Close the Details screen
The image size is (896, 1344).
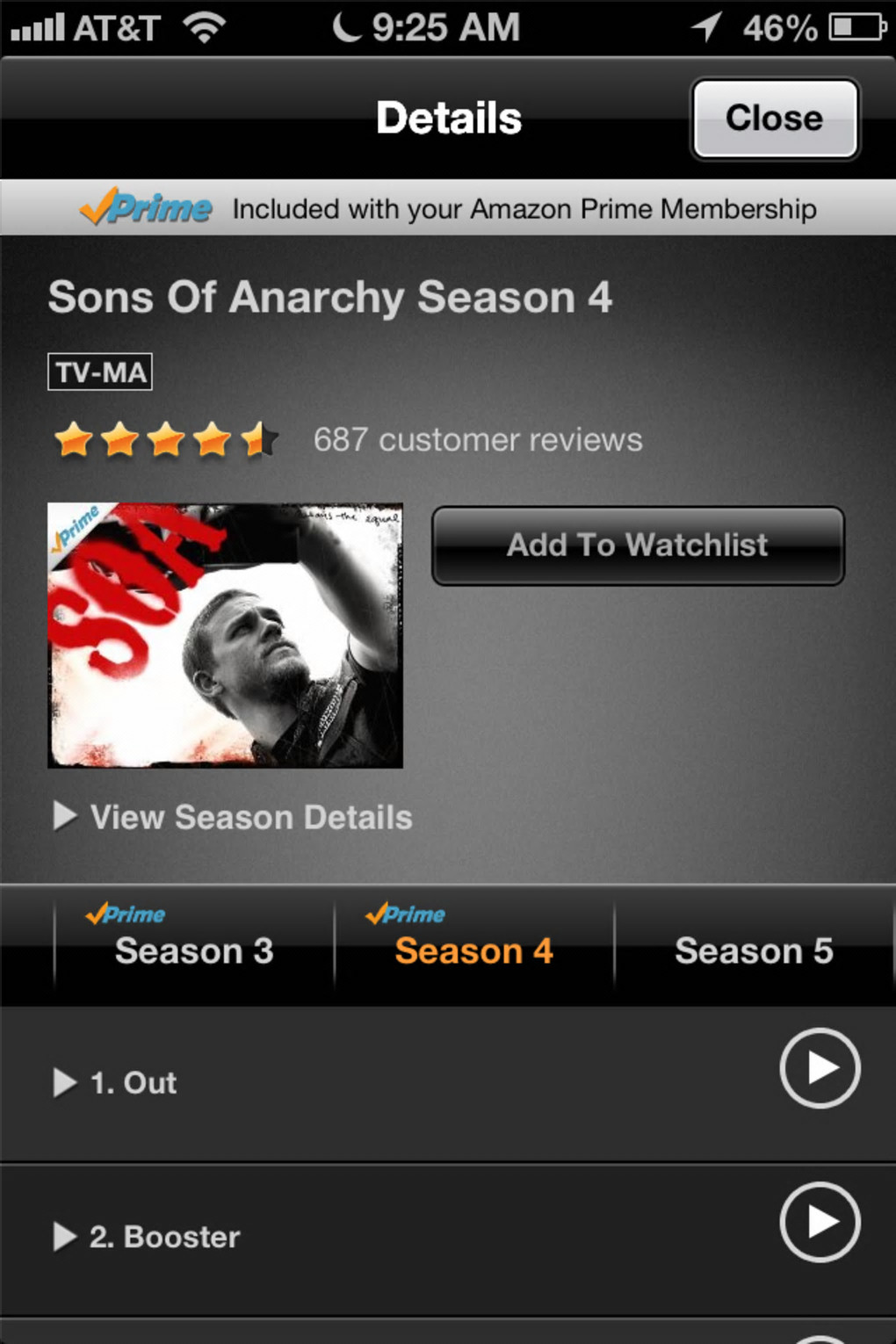point(775,119)
